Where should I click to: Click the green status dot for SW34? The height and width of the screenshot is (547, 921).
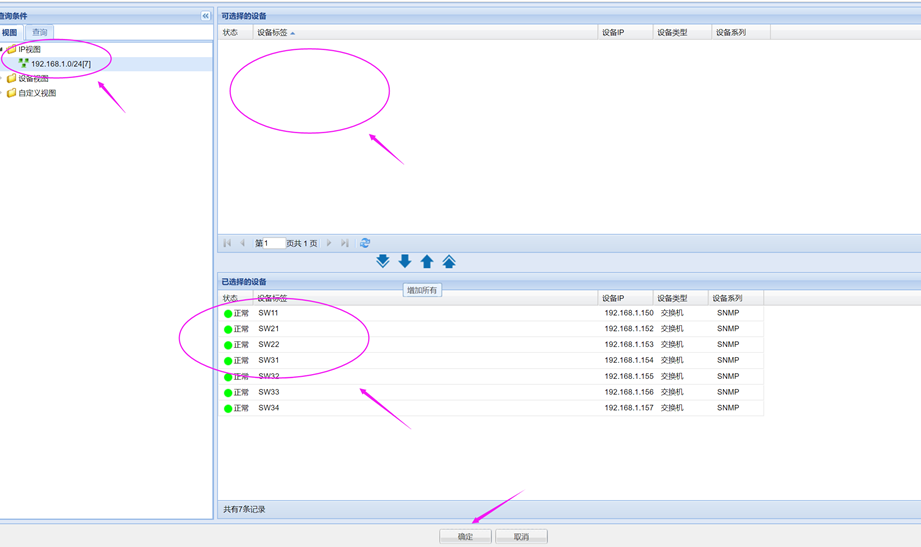pyautogui.click(x=228, y=408)
